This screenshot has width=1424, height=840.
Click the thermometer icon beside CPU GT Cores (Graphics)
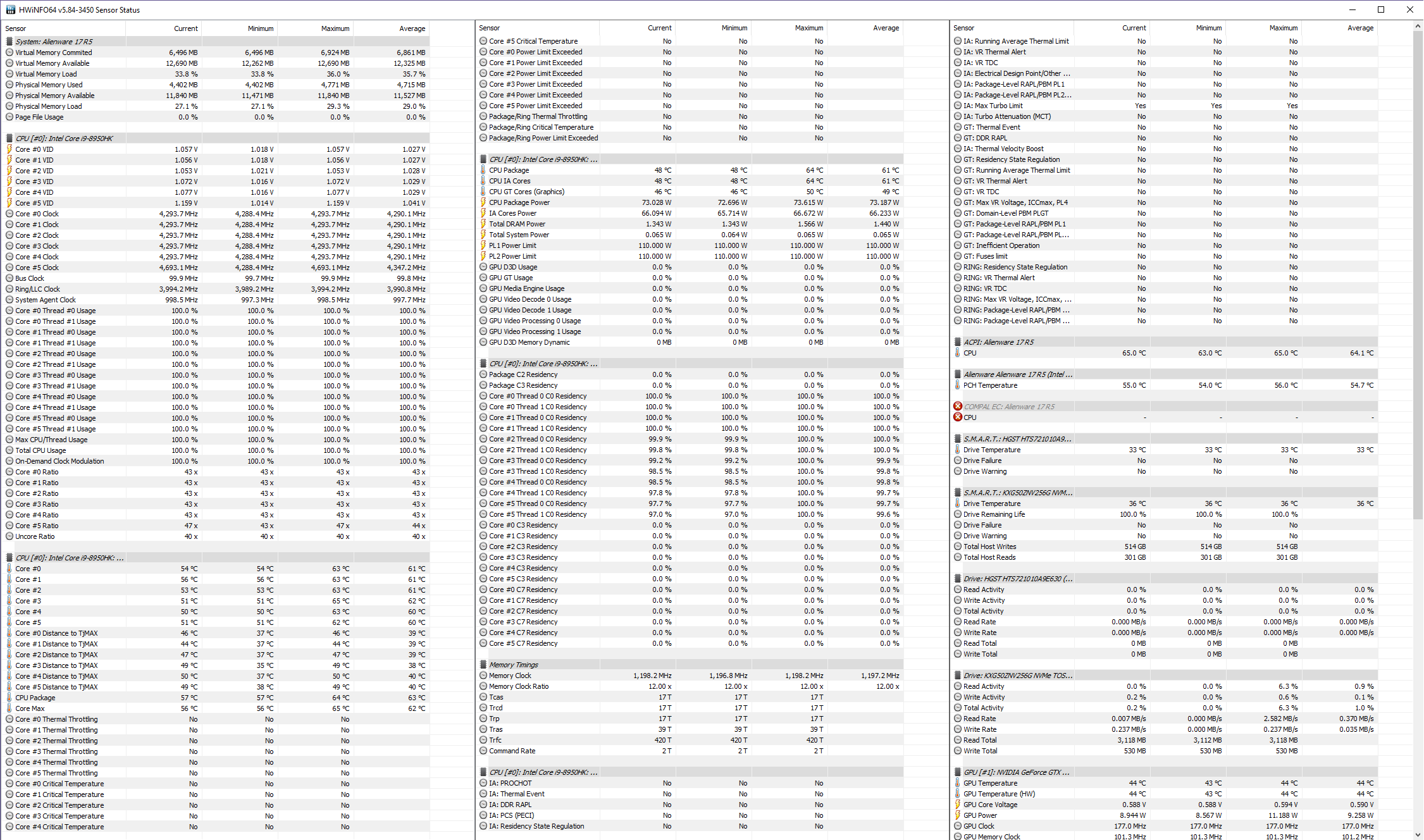tap(483, 192)
